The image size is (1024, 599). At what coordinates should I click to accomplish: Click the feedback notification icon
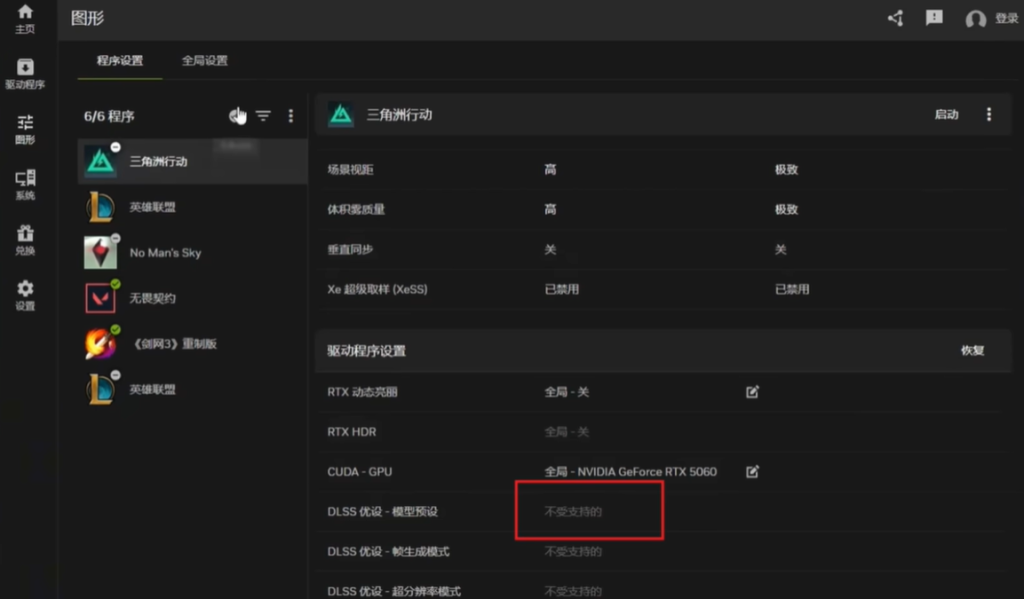(934, 18)
